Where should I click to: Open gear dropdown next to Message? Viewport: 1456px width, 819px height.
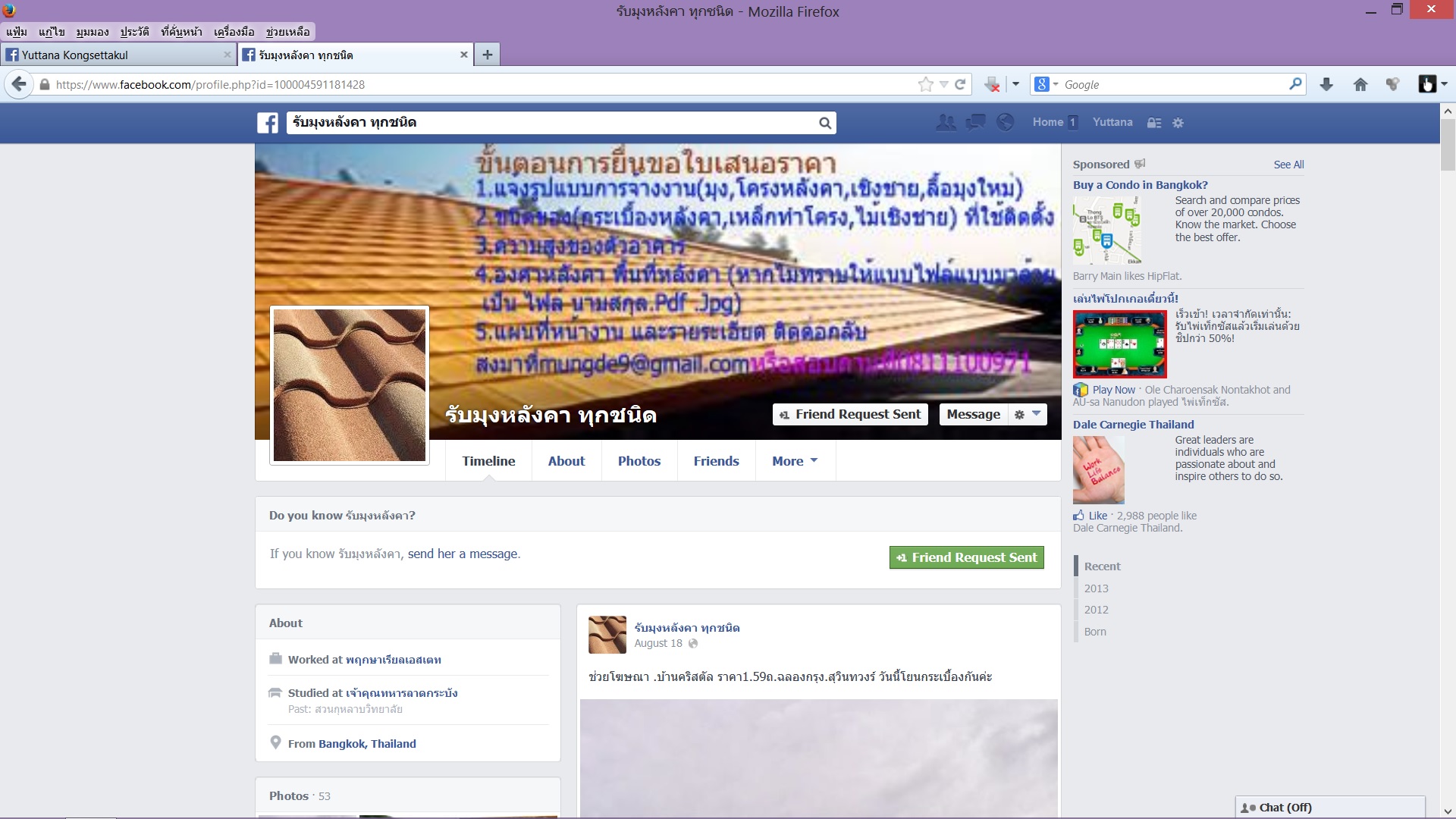coord(1028,414)
